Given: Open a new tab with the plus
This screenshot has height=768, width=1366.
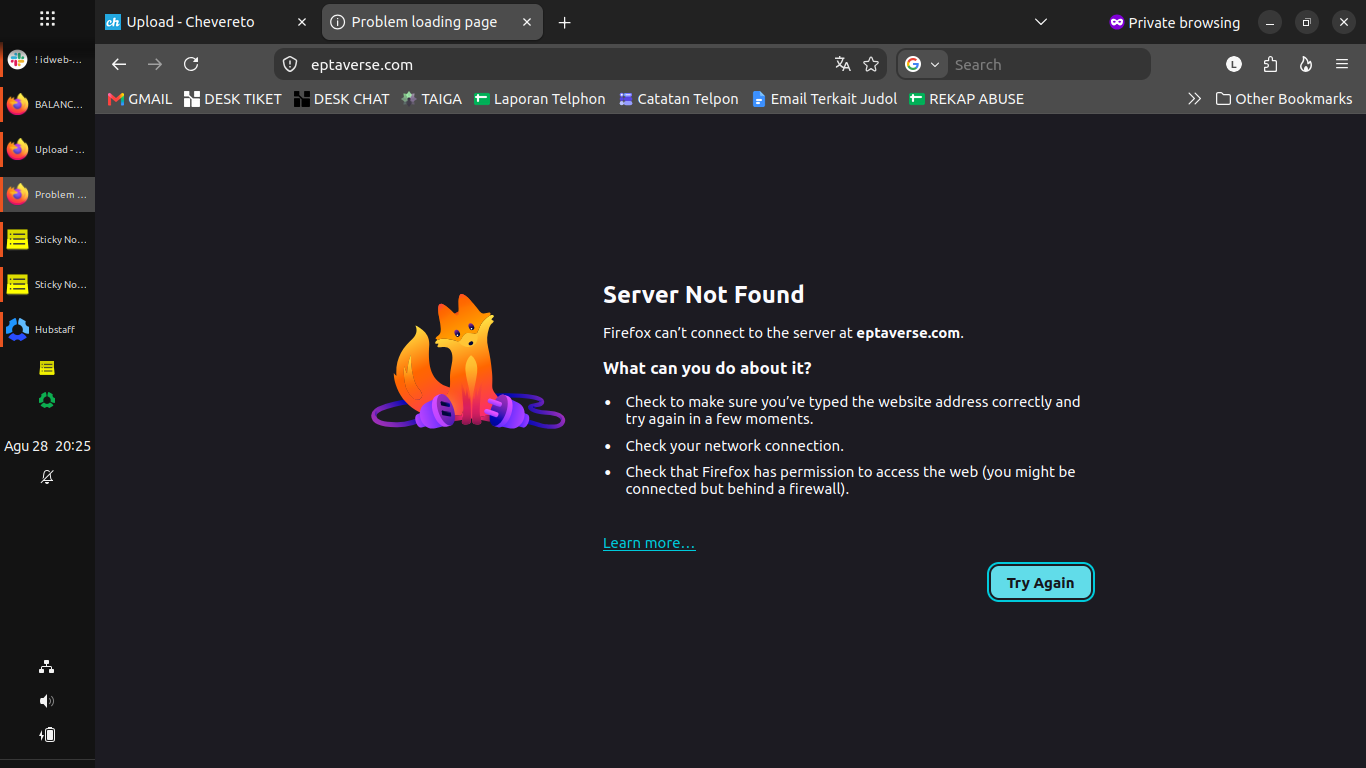Looking at the screenshot, I should click(x=565, y=22).
